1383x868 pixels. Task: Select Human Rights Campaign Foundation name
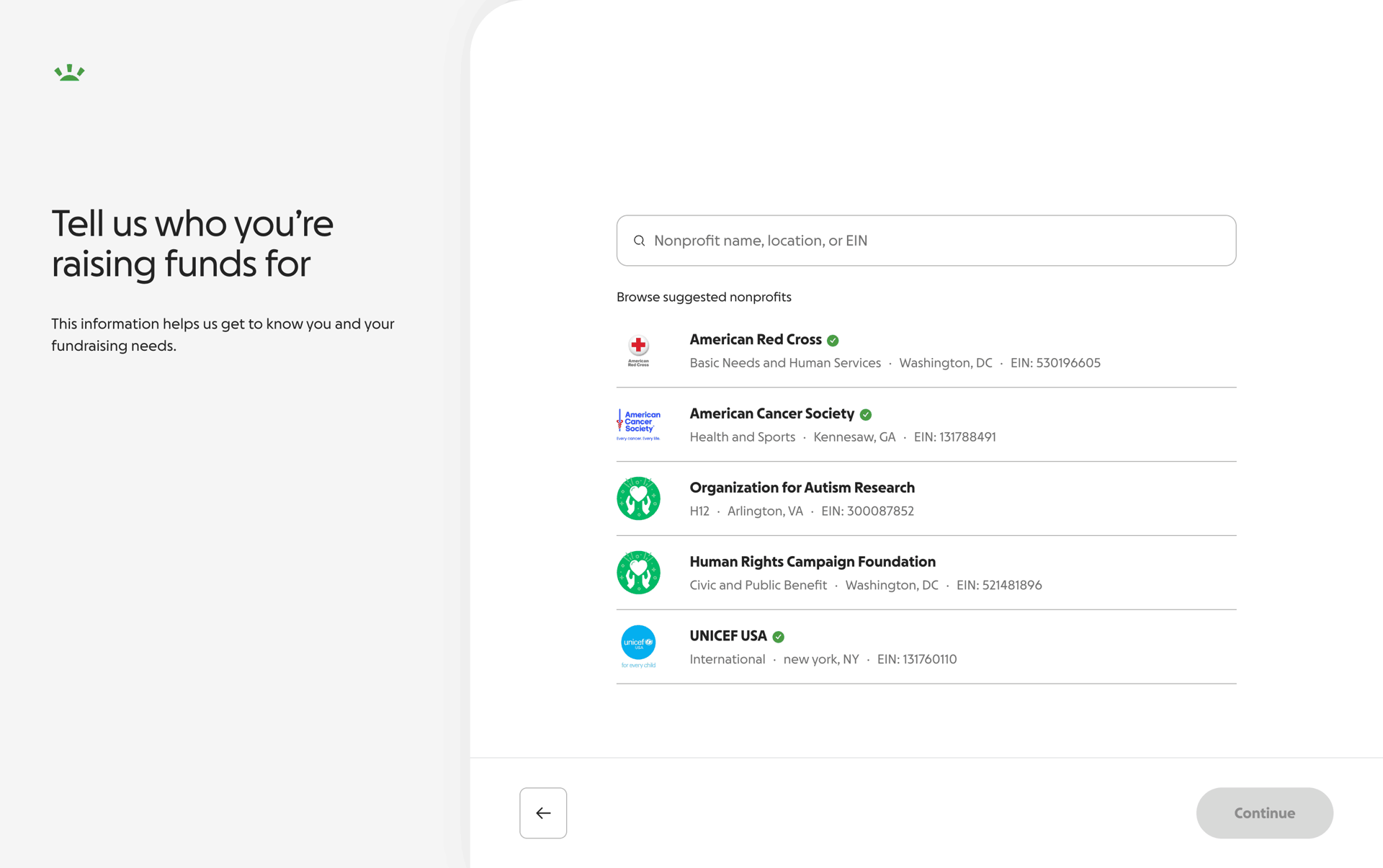click(813, 562)
